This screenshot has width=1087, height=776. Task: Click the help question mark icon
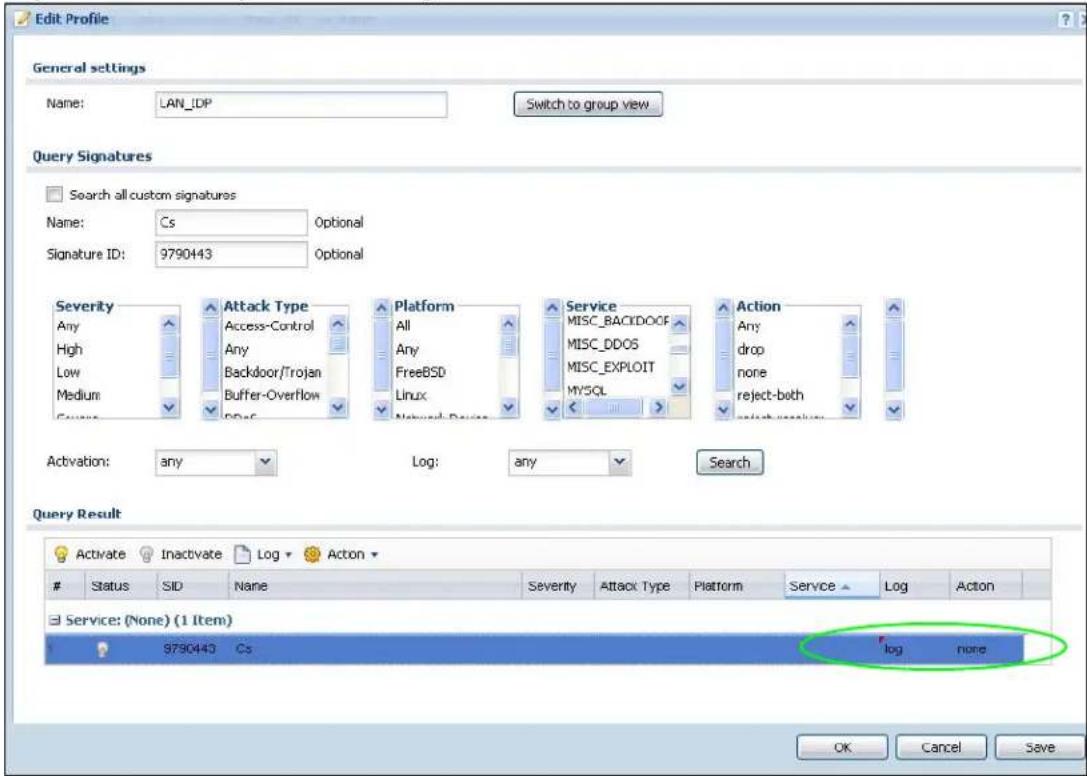(1064, 19)
